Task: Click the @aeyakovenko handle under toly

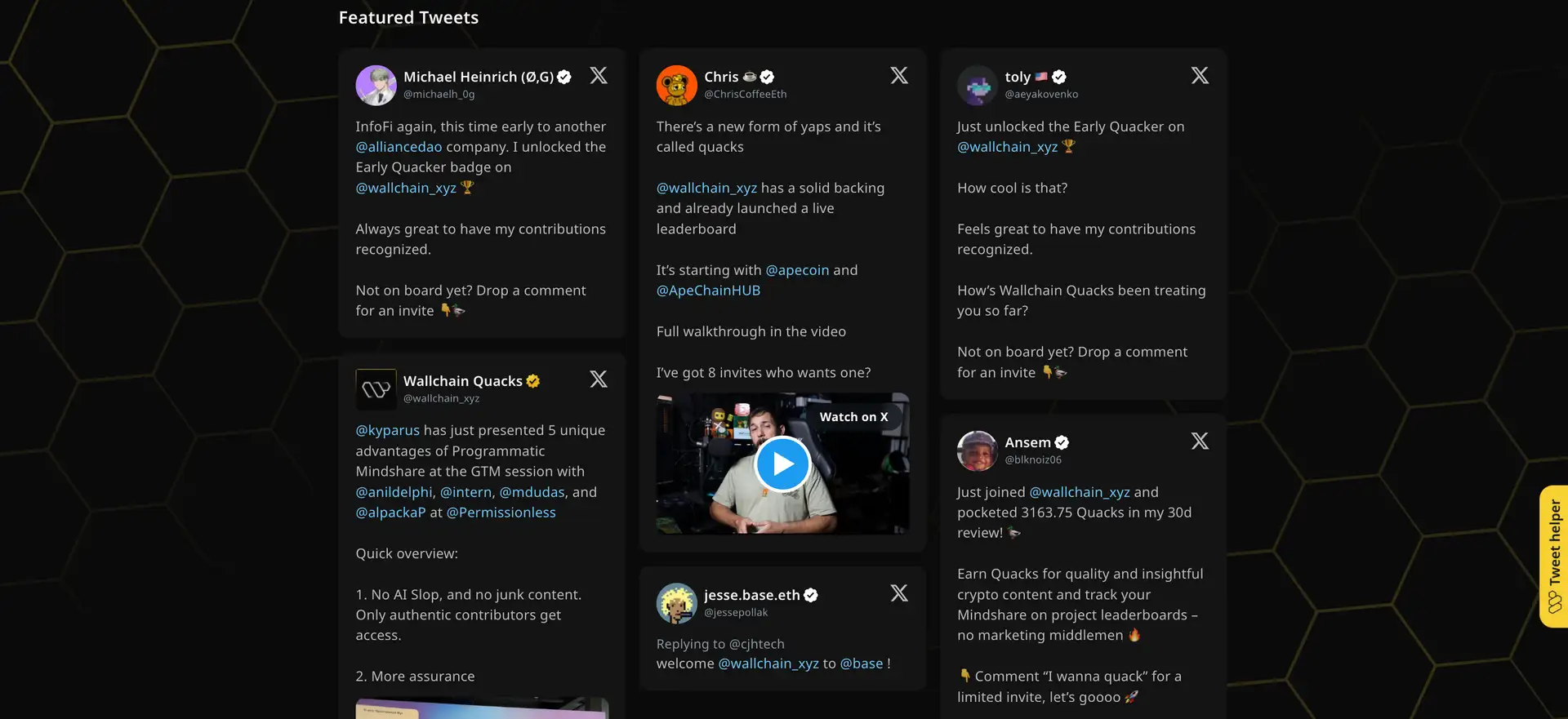Action: [1041, 95]
